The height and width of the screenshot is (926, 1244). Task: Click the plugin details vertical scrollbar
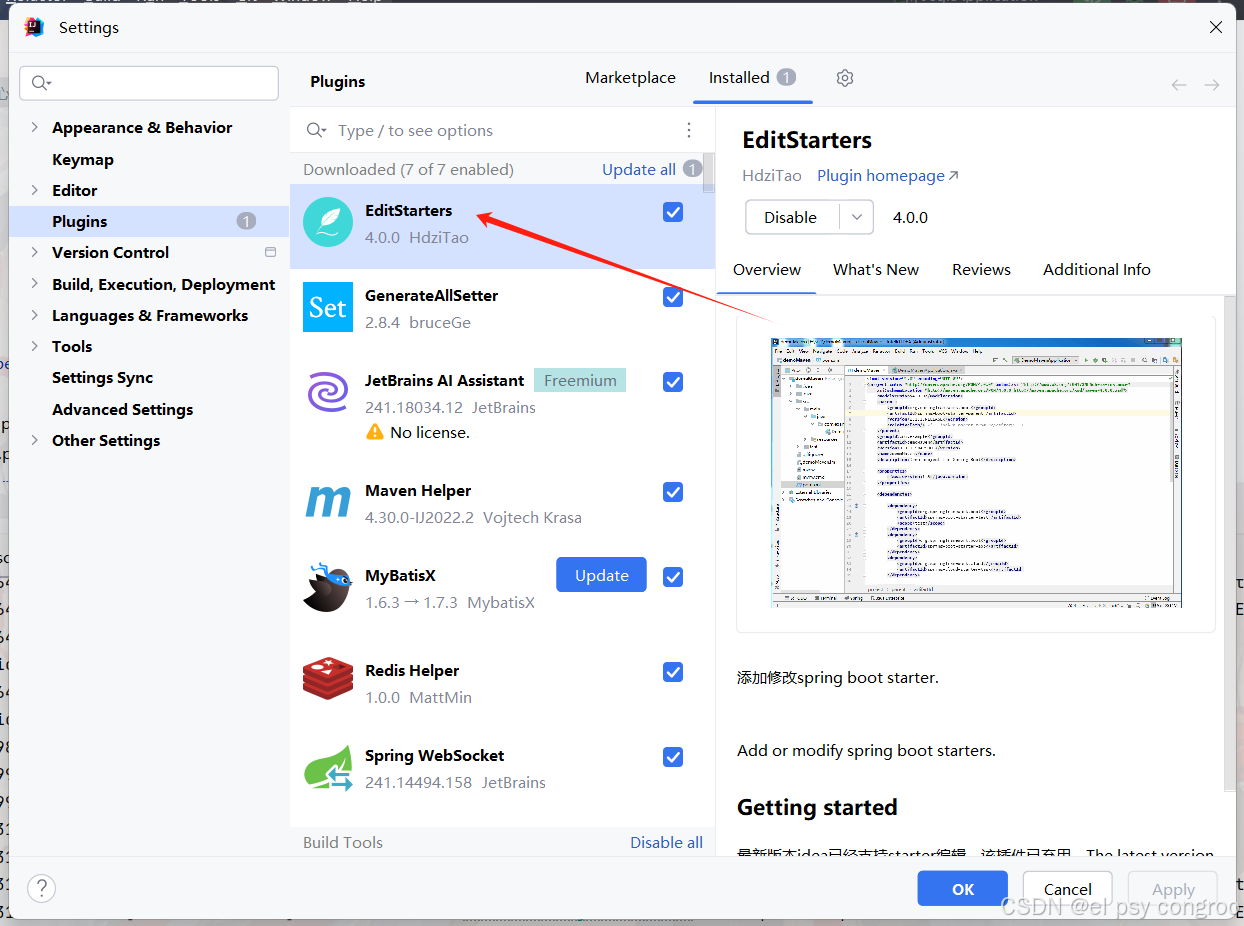coord(1230,543)
